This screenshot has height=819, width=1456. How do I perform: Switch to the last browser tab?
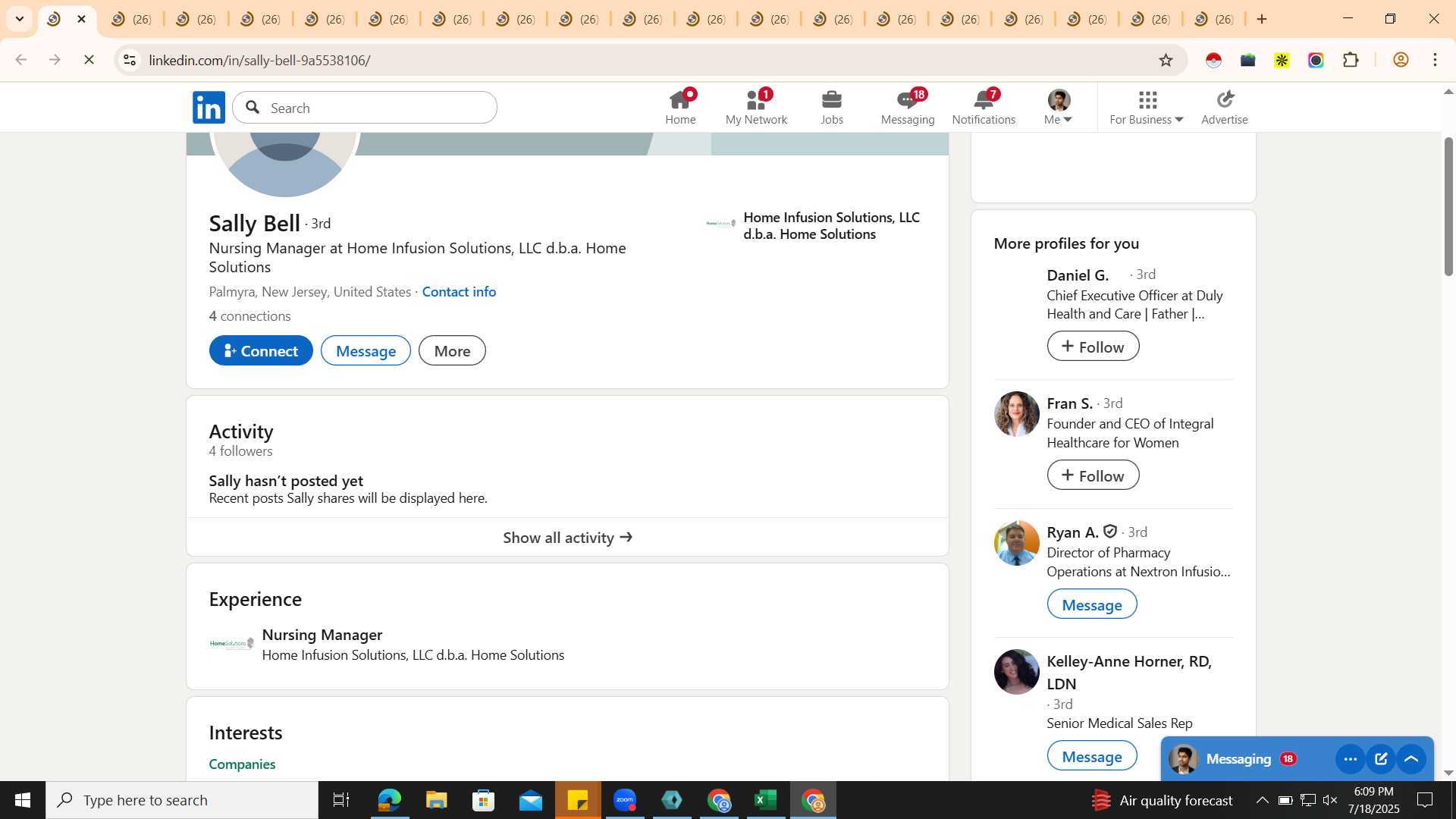[1213, 19]
